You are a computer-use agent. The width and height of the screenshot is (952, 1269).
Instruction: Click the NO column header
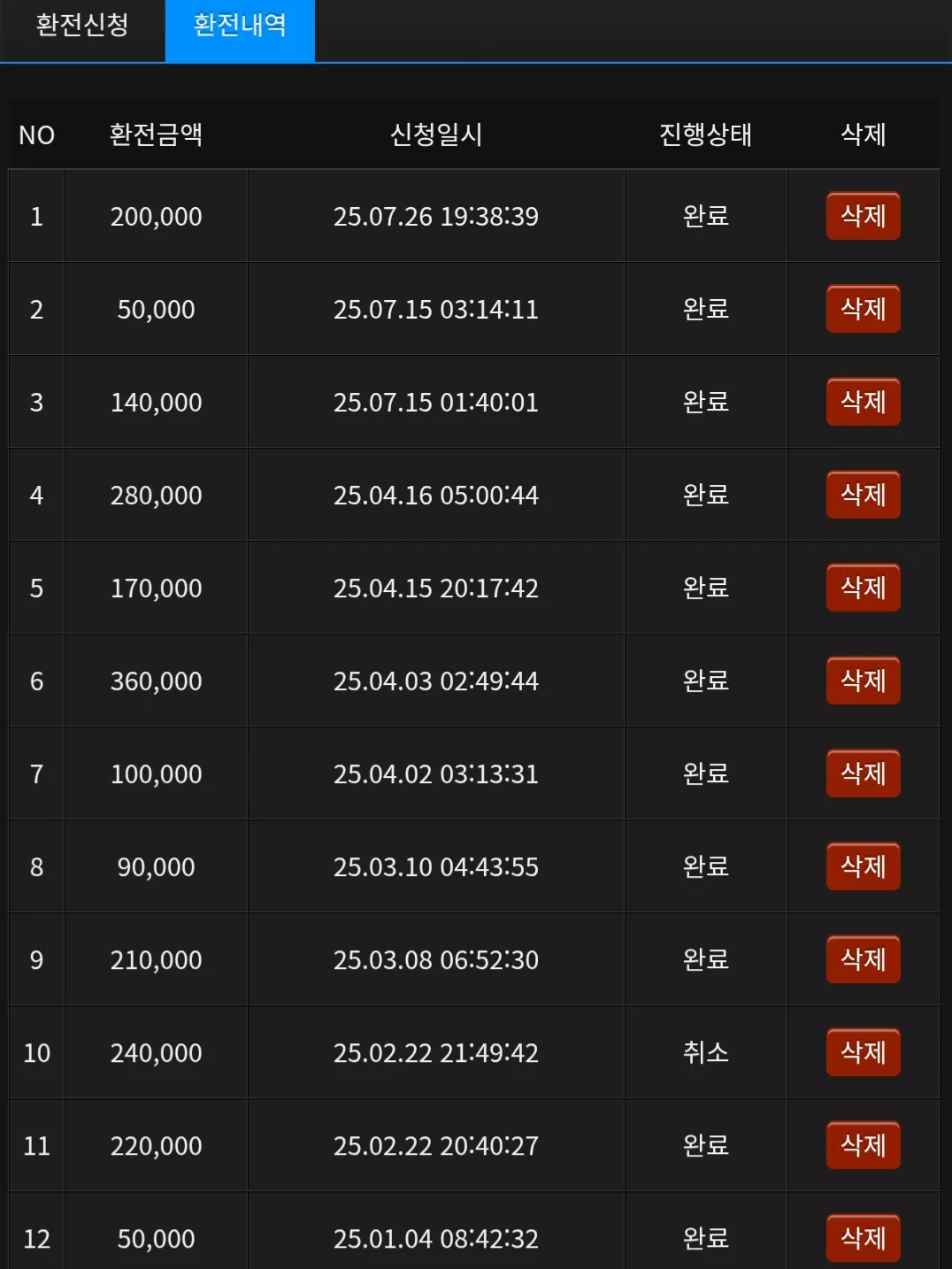[x=37, y=135]
